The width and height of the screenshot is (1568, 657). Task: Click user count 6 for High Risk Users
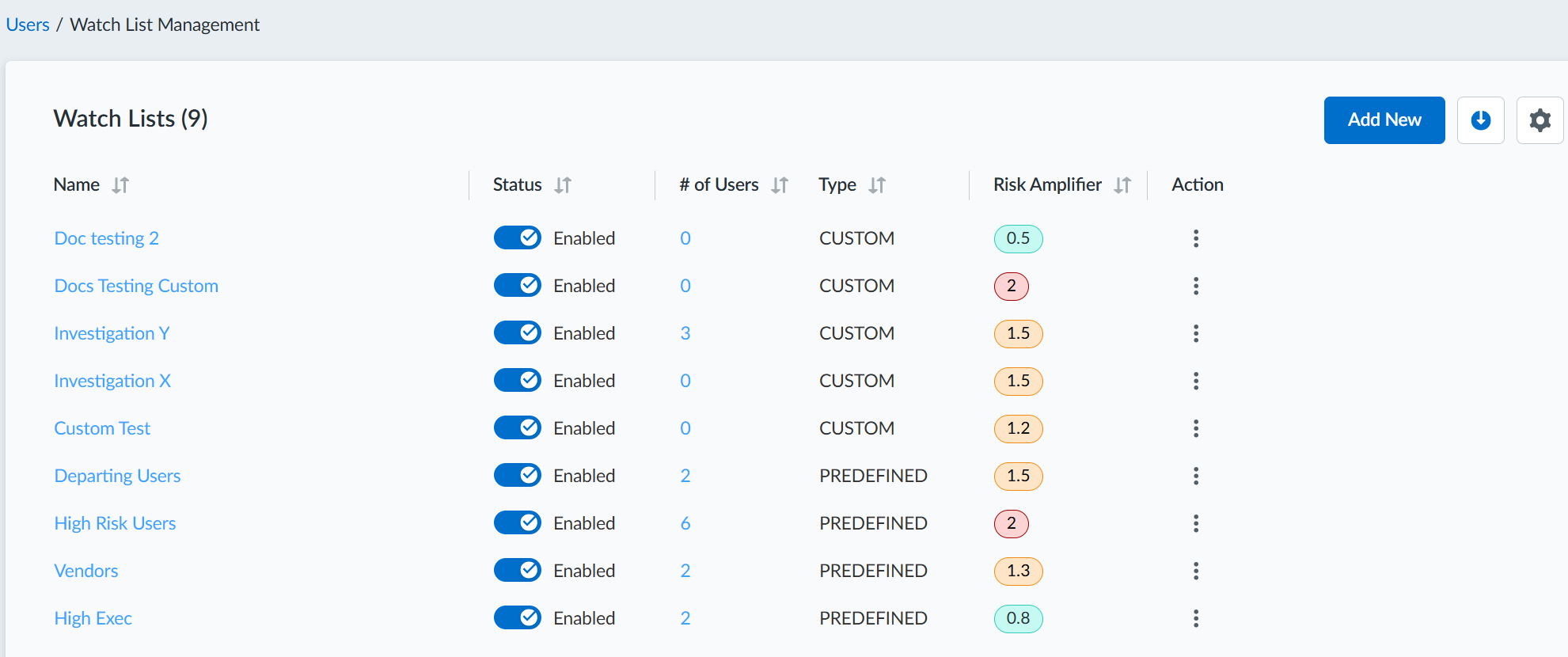click(x=685, y=523)
